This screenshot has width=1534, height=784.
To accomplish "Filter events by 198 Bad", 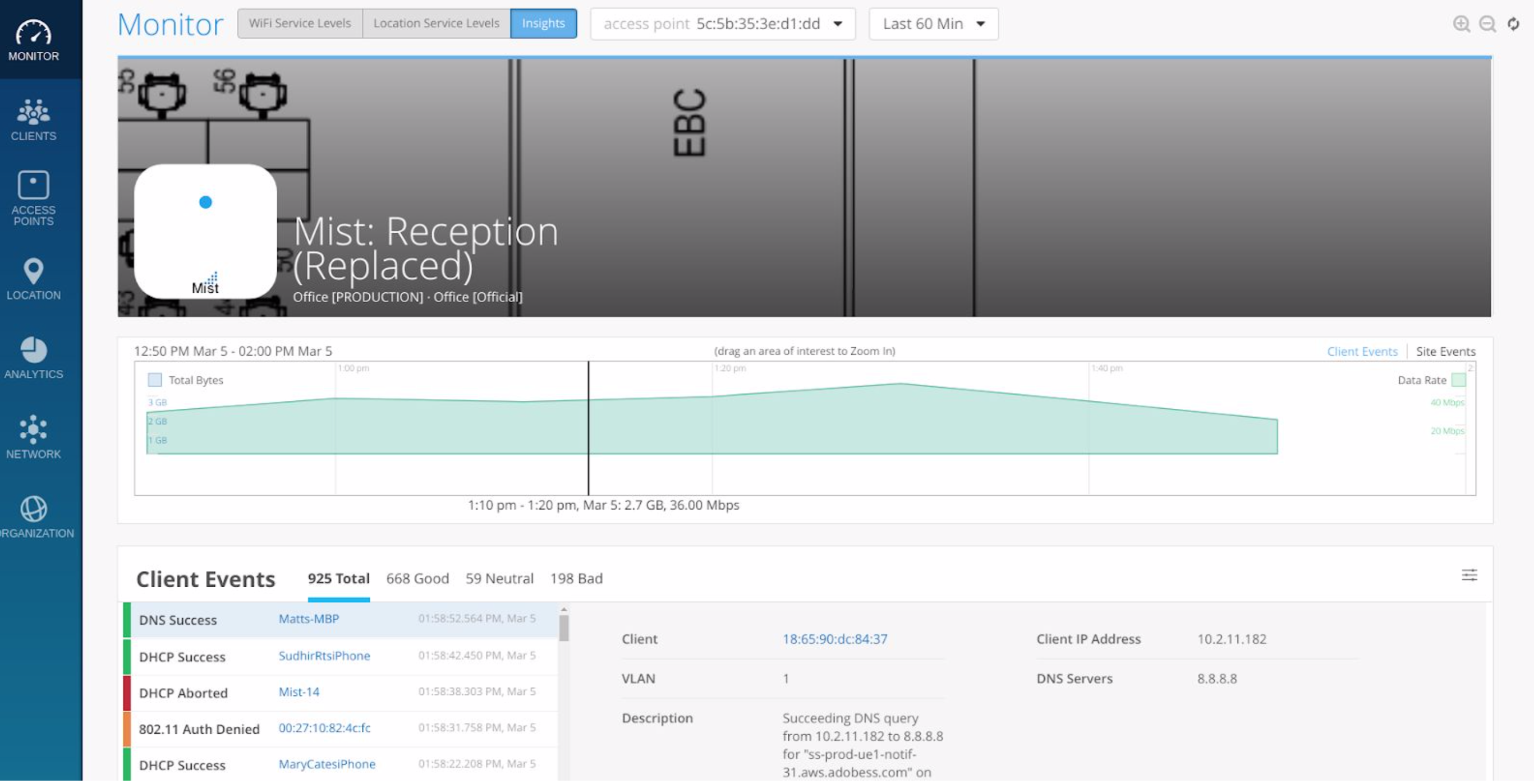I will (x=576, y=579).
